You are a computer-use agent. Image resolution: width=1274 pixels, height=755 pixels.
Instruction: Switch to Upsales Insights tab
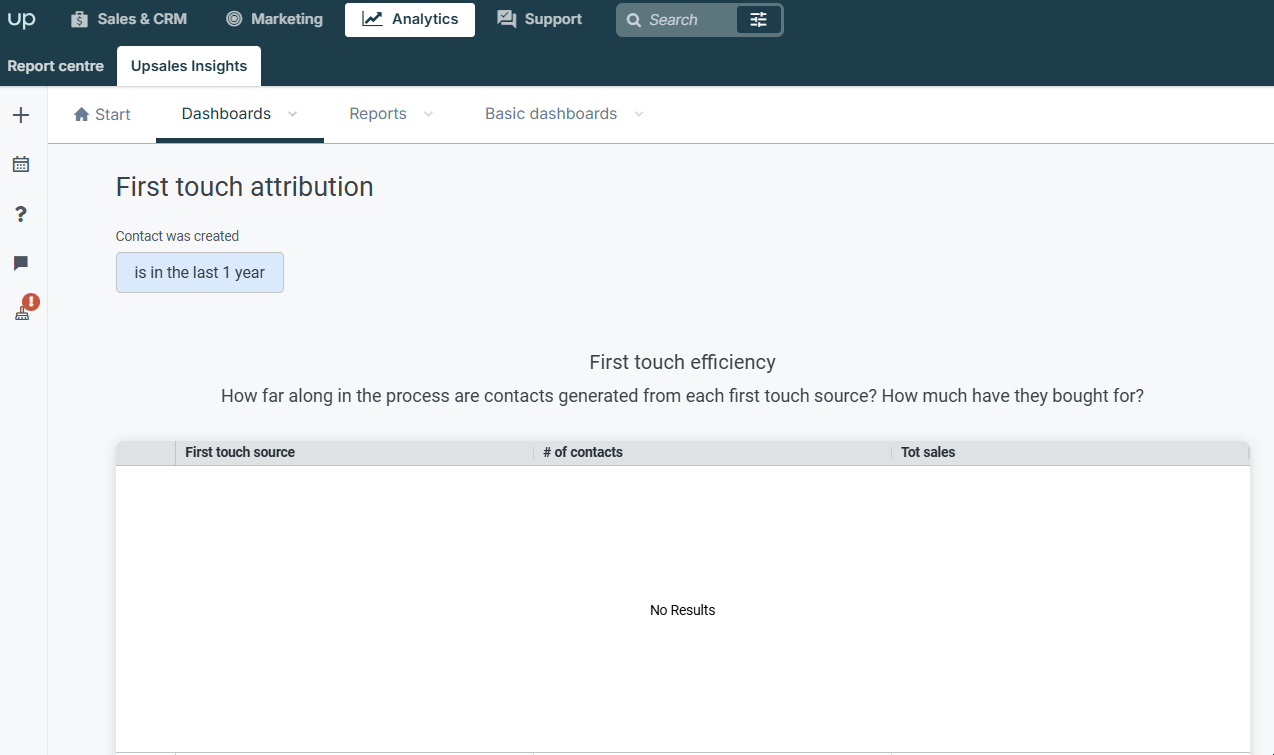[x=189, y=66]
